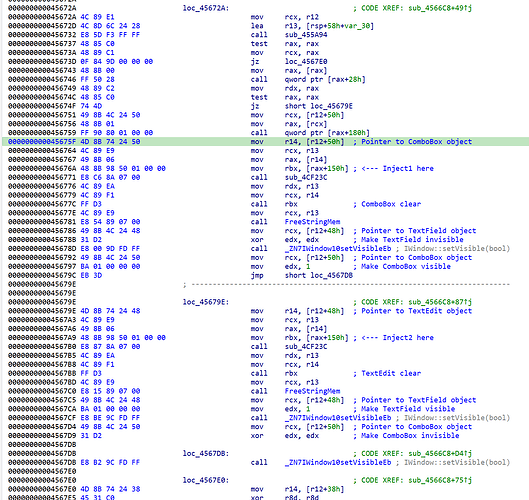The width and height of the screenshot is (529, 500).
Task: Click the '[rsp+58h+var_30]' lea operand
Action: click(x=340, y=26)
